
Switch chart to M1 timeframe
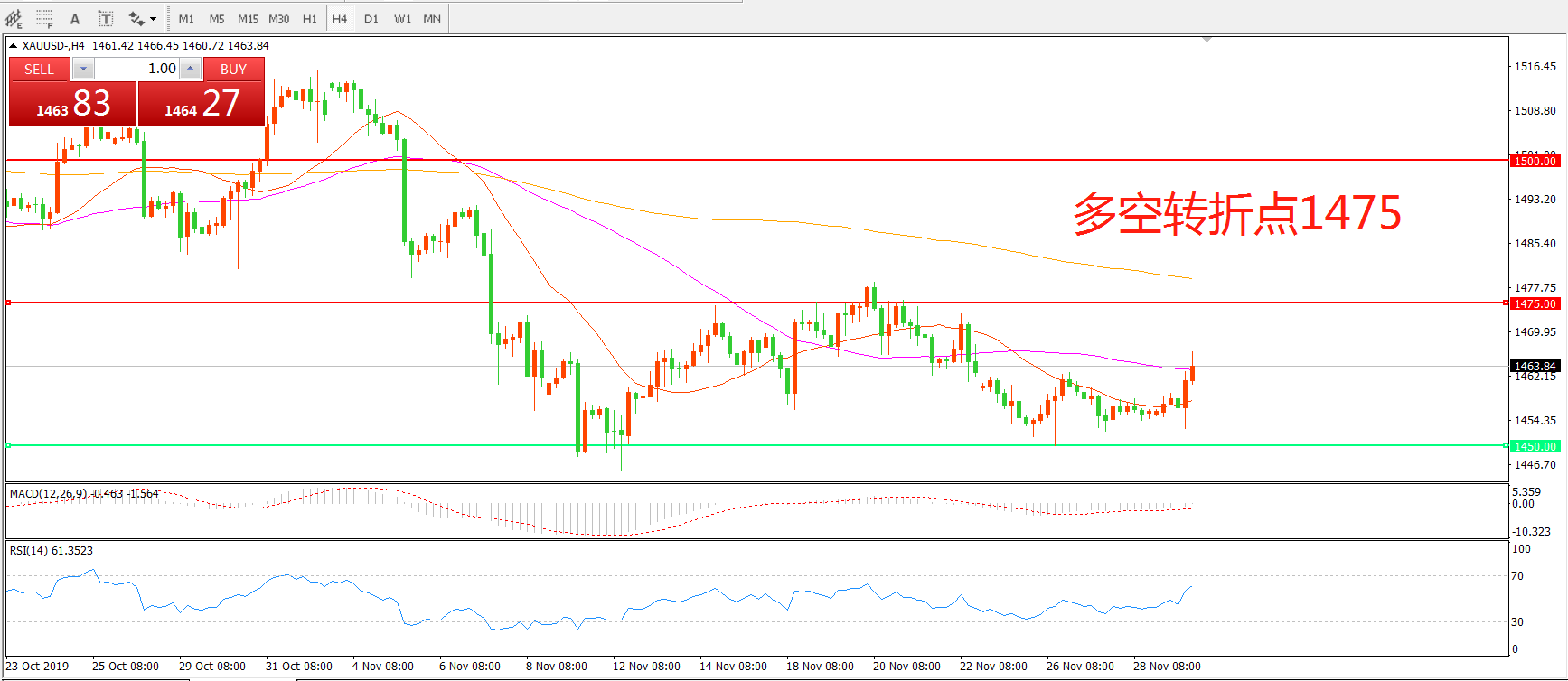tap(186, 18)
